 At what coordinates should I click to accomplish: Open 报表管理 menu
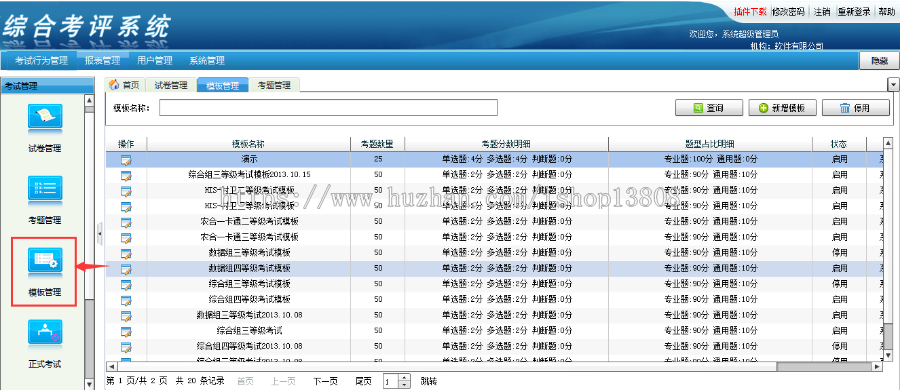pyautogui.click(x=103, y=60)
